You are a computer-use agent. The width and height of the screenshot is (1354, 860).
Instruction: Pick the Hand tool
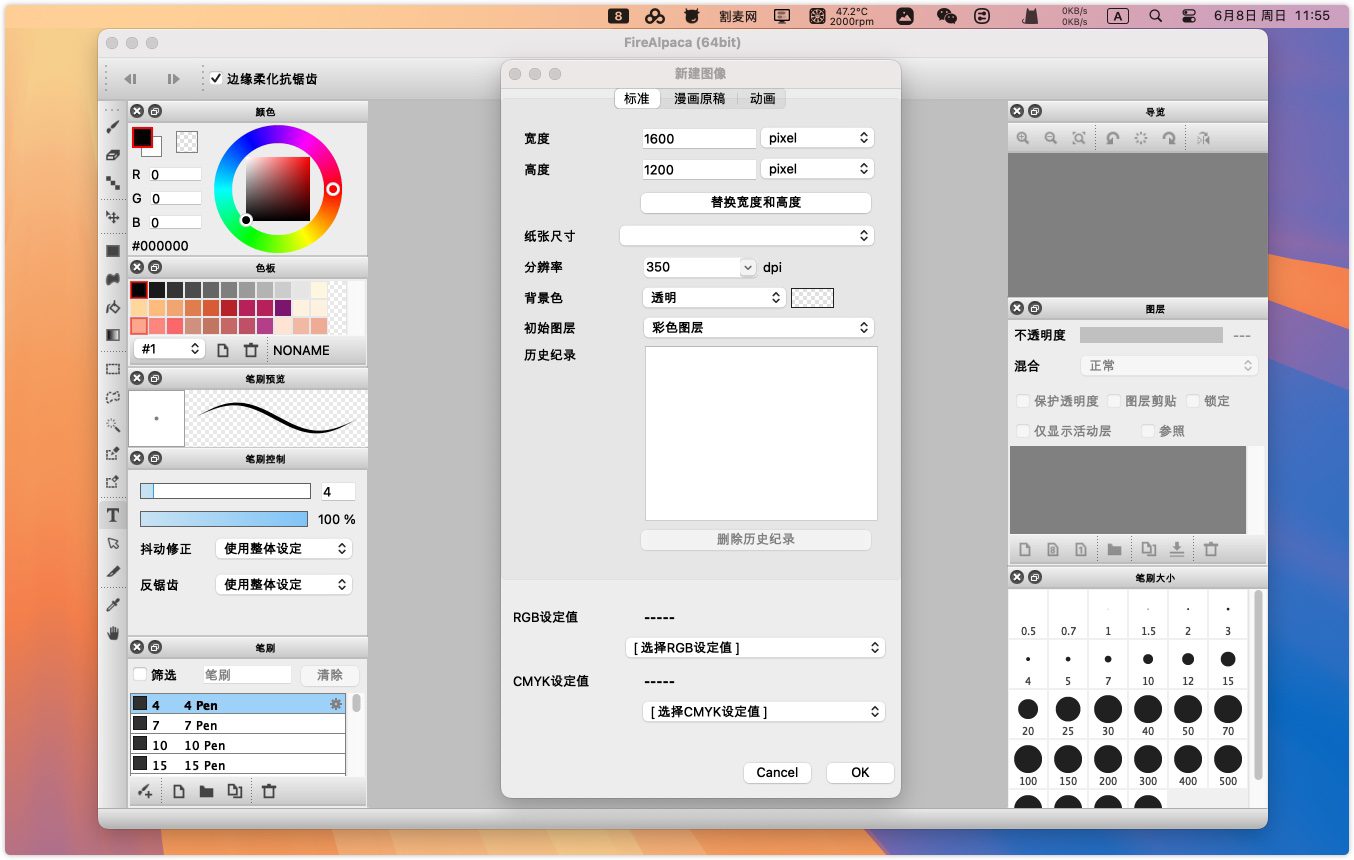coord(113,633)
